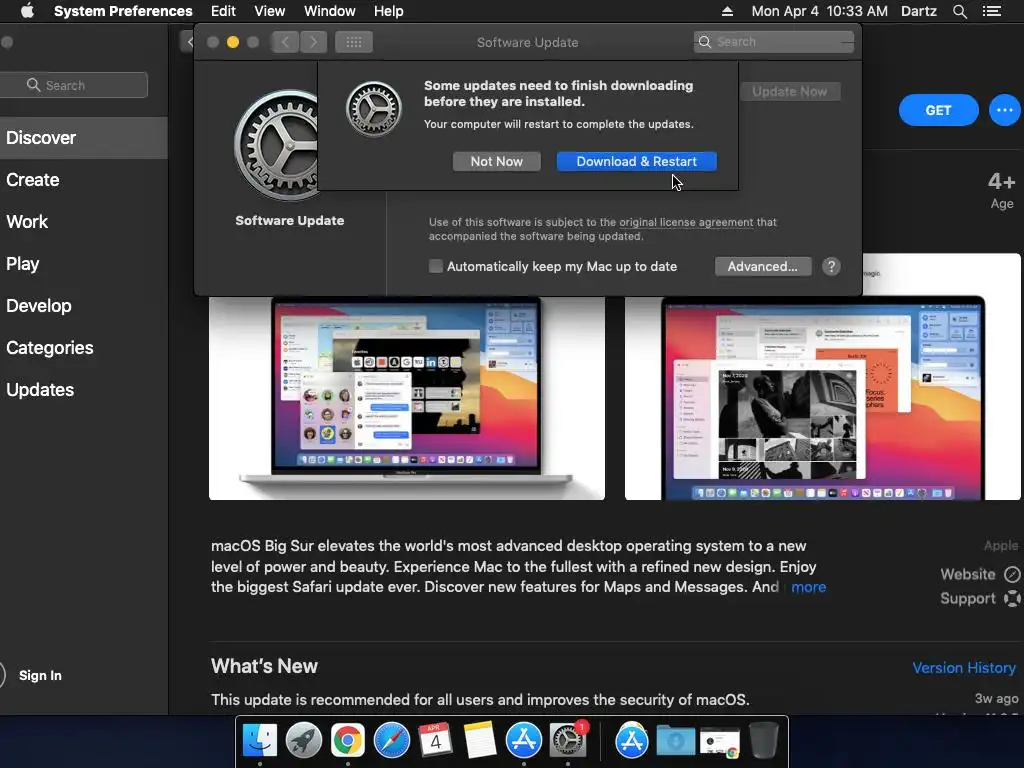Open the View menu
The height and width of the screenshot is (768, 1024).
pyautogui.click(x=270, y=11)
